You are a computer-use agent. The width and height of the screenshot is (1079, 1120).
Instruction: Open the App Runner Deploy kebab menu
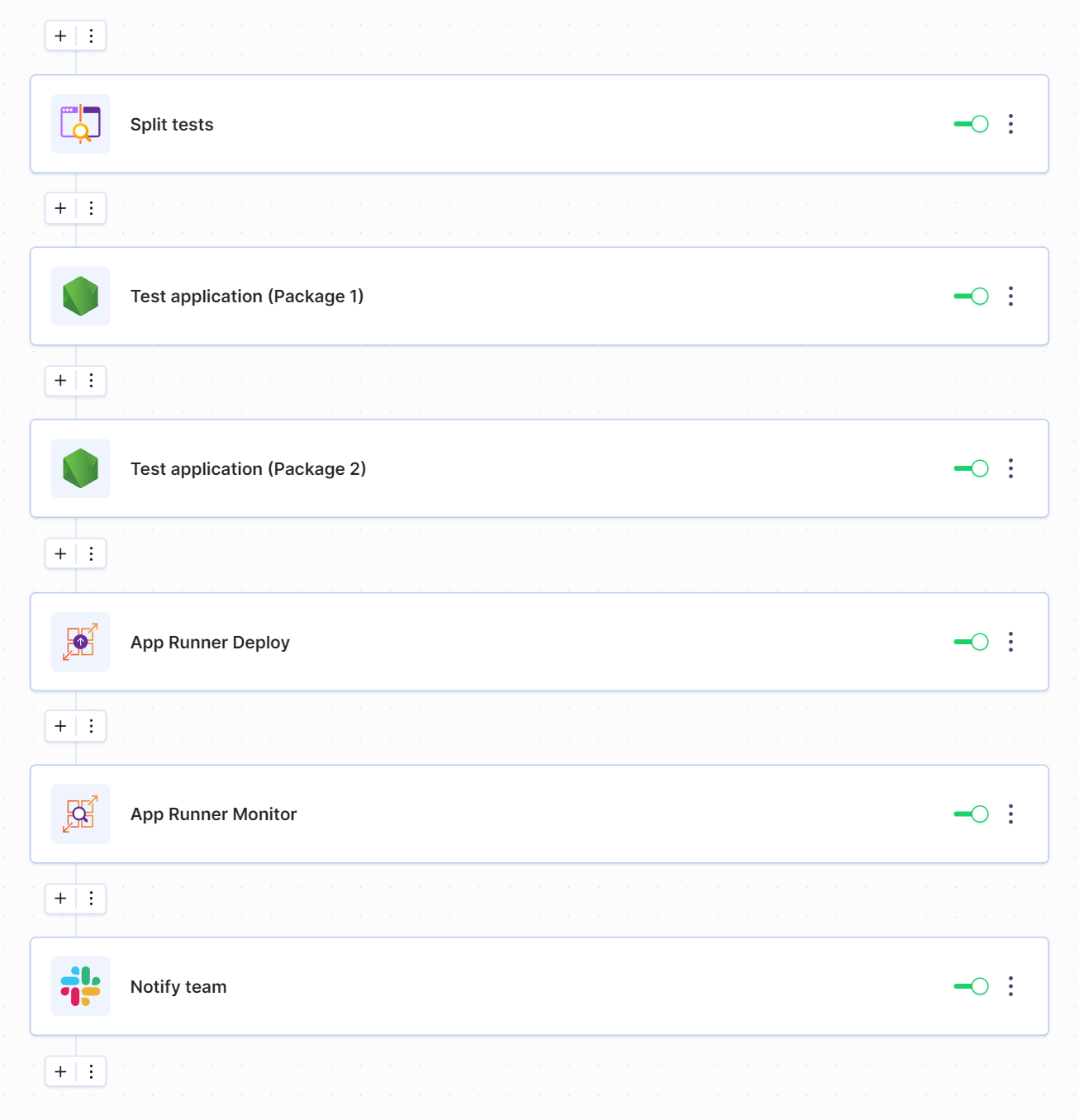(x=1010, y=642)
